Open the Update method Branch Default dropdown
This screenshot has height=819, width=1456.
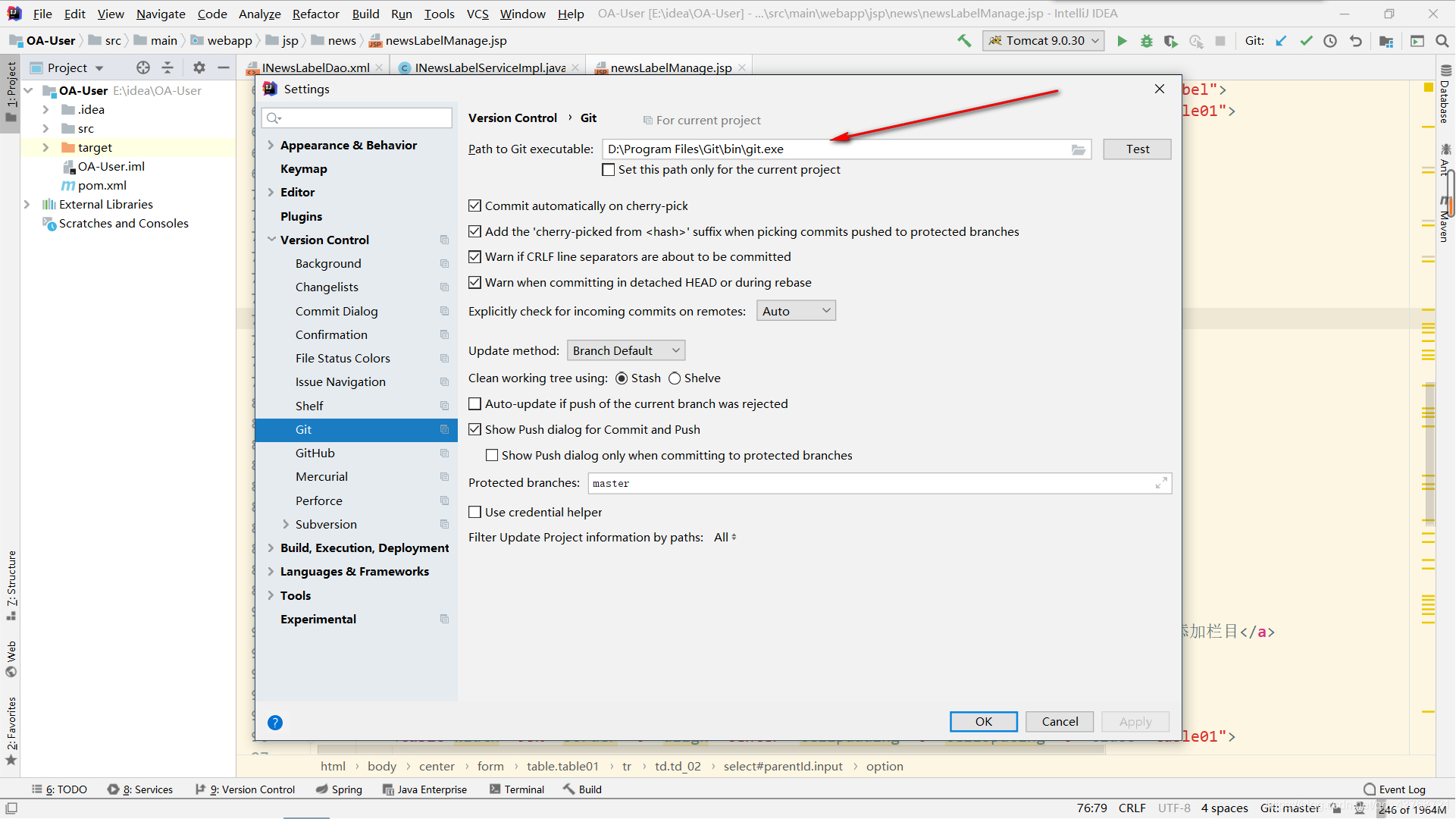[x=626, y=350]
